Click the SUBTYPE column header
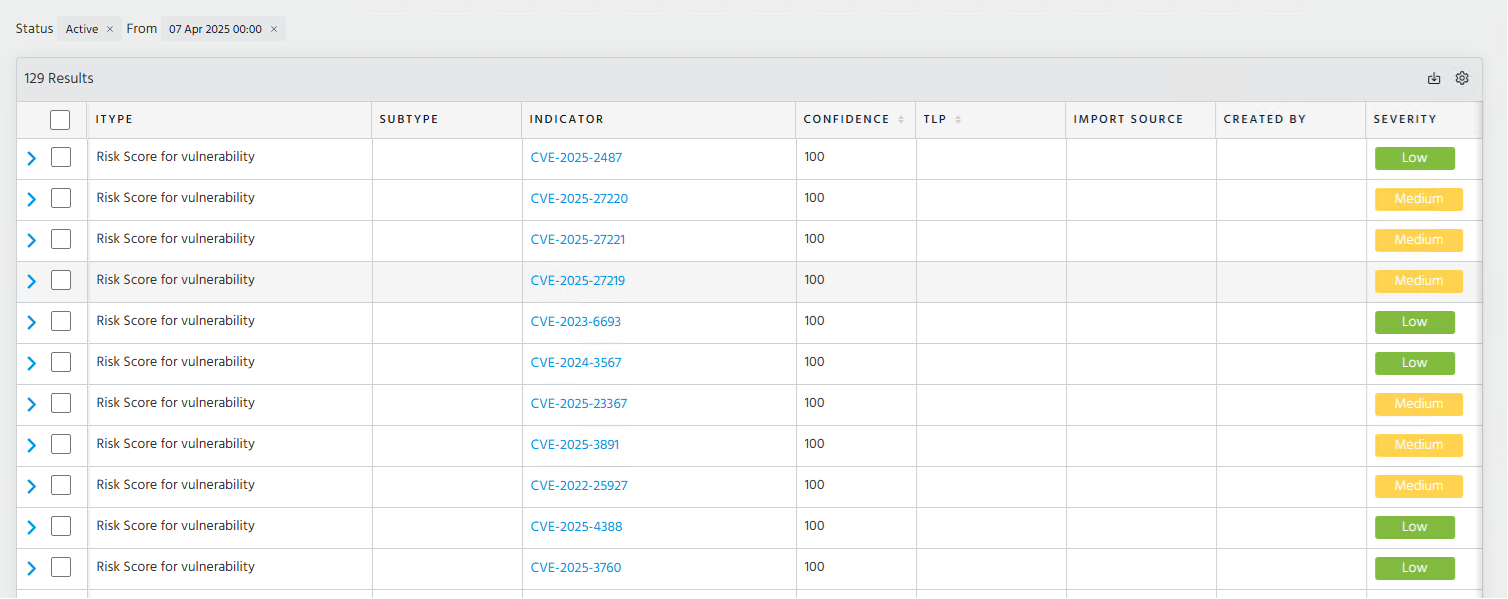Viewport: 1508px width, 599px height. [409, 120]
